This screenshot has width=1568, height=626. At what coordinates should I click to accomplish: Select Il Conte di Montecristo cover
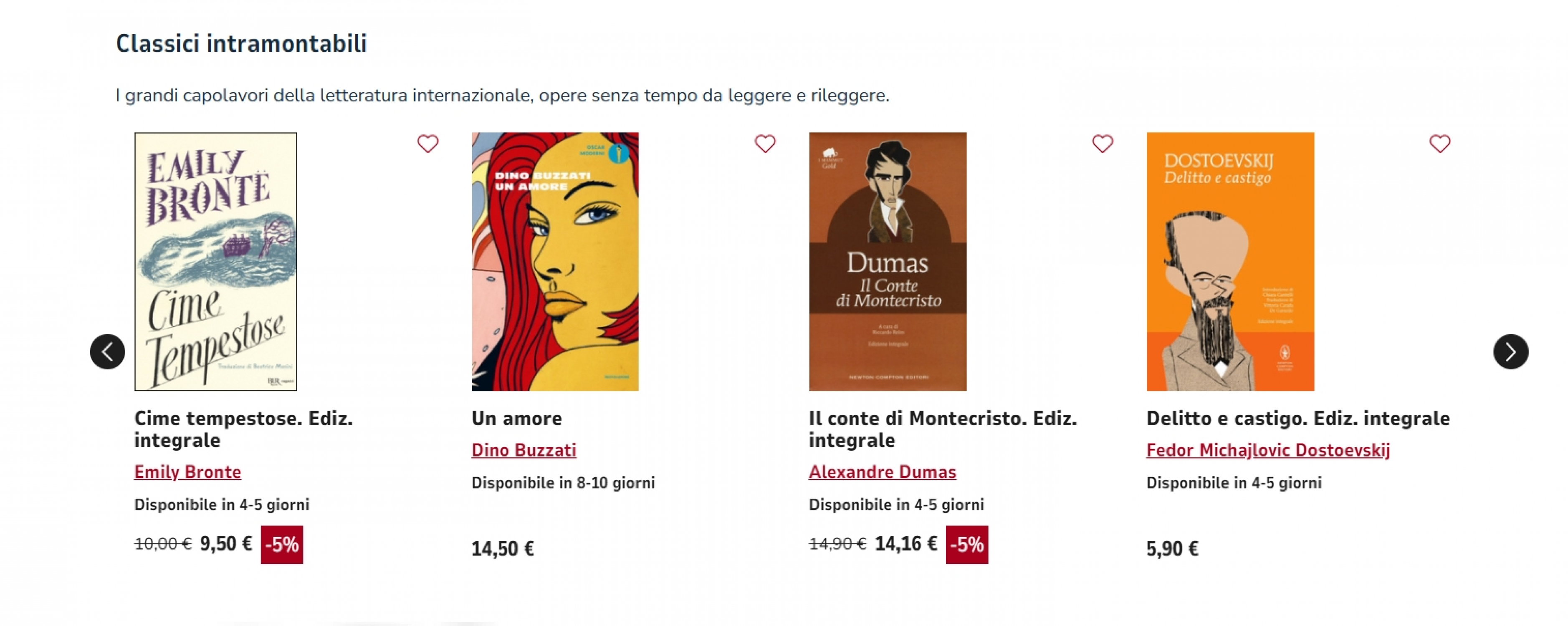[888, 262]
